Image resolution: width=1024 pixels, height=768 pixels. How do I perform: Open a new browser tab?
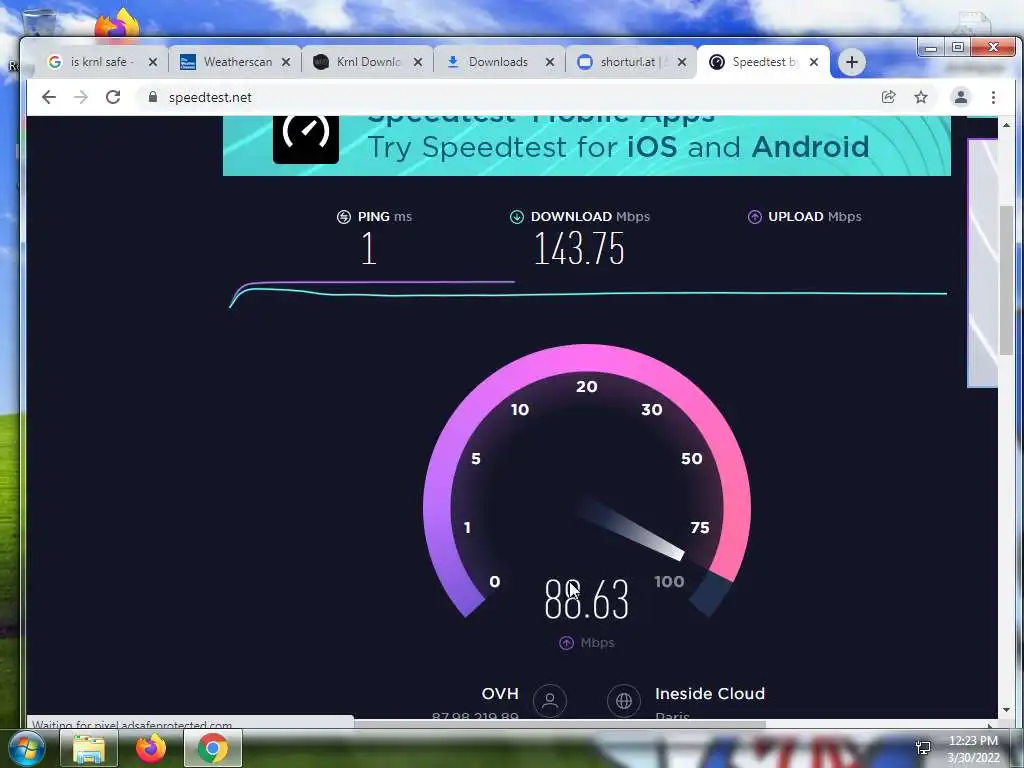coord(852,62)
